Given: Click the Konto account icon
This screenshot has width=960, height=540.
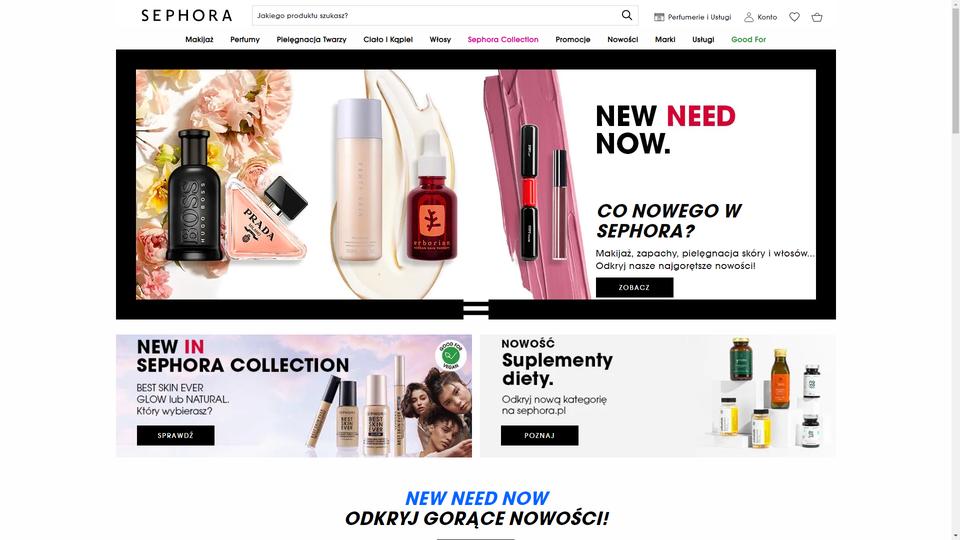Looking at the screenshot, I should pos(748,17).
